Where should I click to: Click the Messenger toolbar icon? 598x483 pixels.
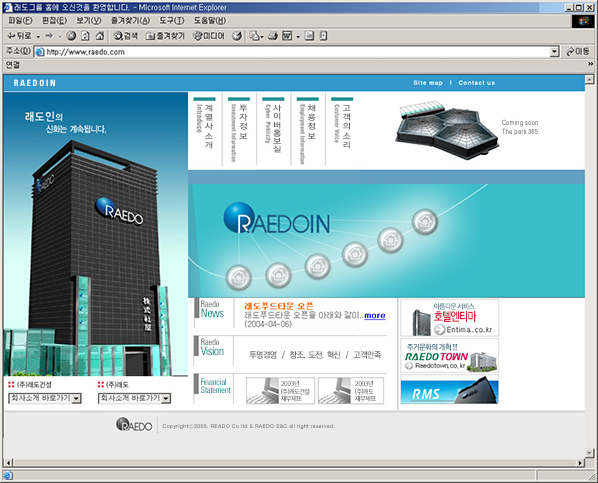pos(323,36)
